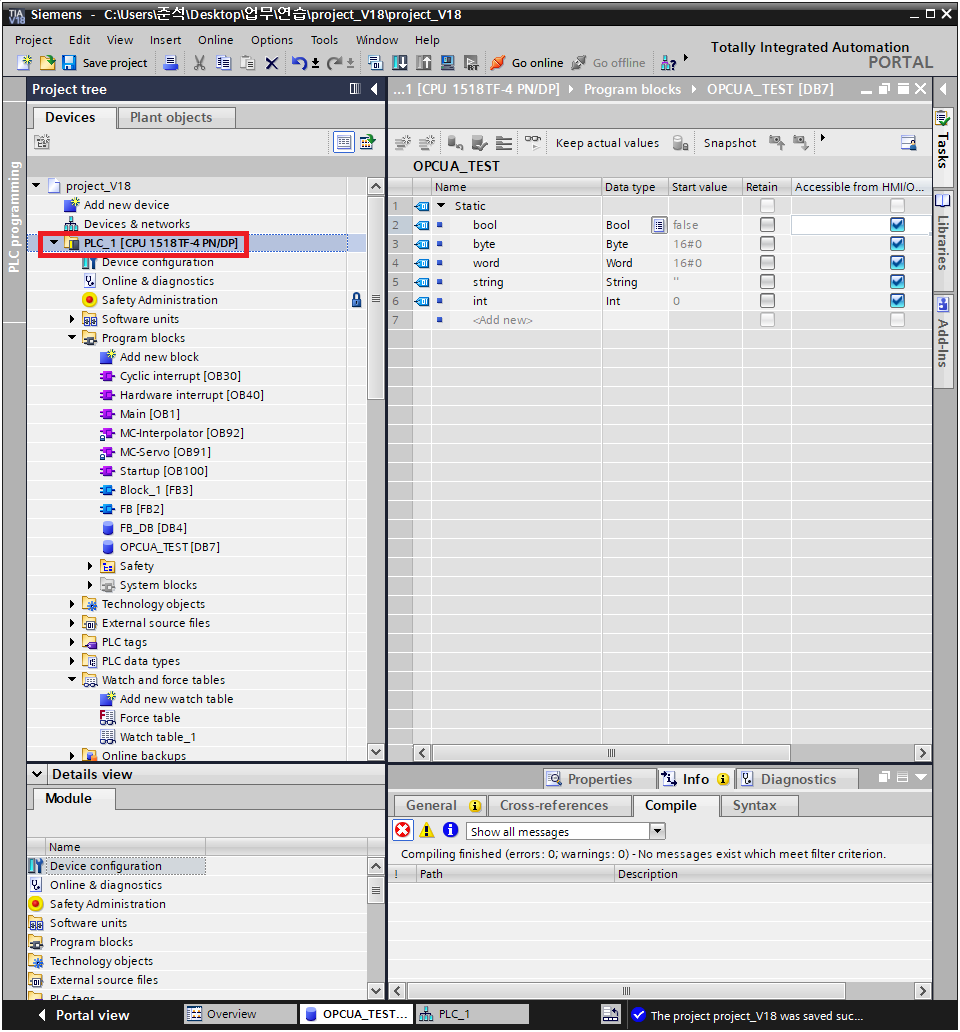Expand the System blocks folder
This screenshot has height=1032, width=960.
pos(90,585)
